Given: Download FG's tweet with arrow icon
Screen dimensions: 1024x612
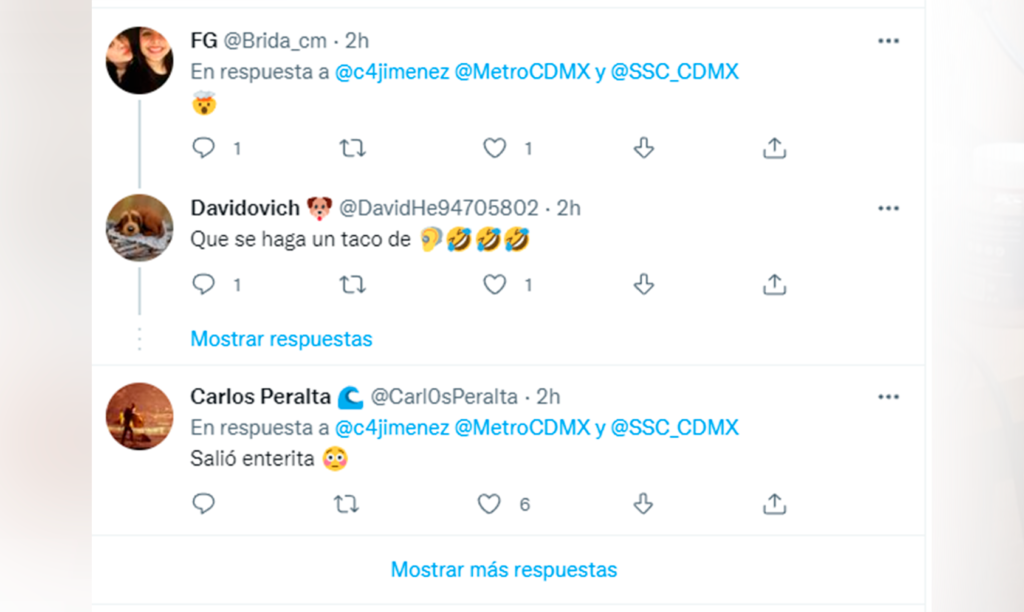Looking at the screenshot, I should click(644, 148).
